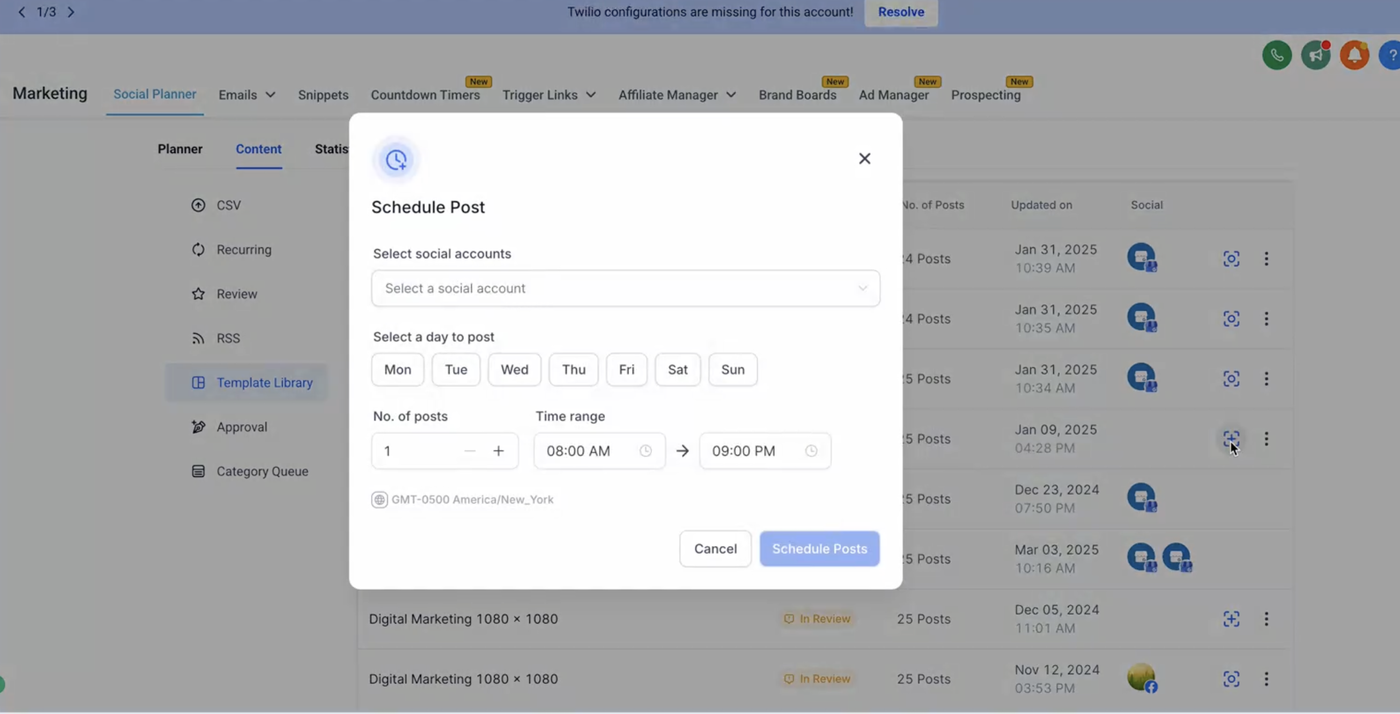Click the Resolve button in Twilio banner
Screen dimensions: 1400x714
(x=901, y=12)
